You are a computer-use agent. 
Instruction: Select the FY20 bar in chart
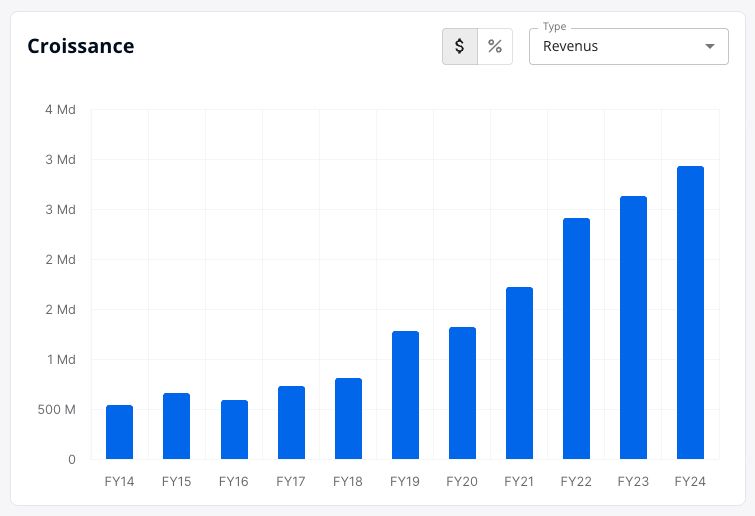point(462,393)
